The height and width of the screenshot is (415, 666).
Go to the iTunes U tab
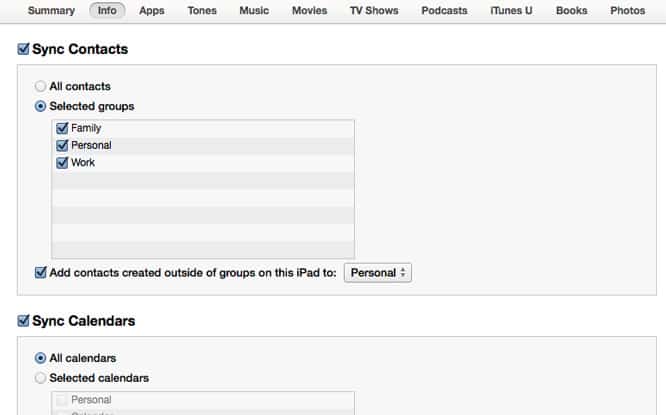[511, 11]
